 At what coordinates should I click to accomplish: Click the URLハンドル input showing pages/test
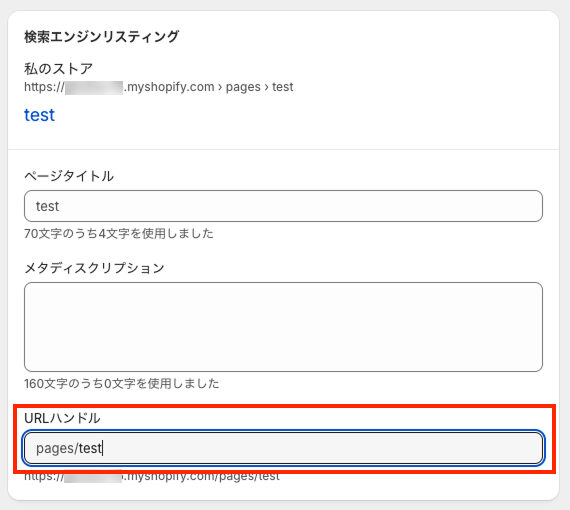(x=283, y=448)
